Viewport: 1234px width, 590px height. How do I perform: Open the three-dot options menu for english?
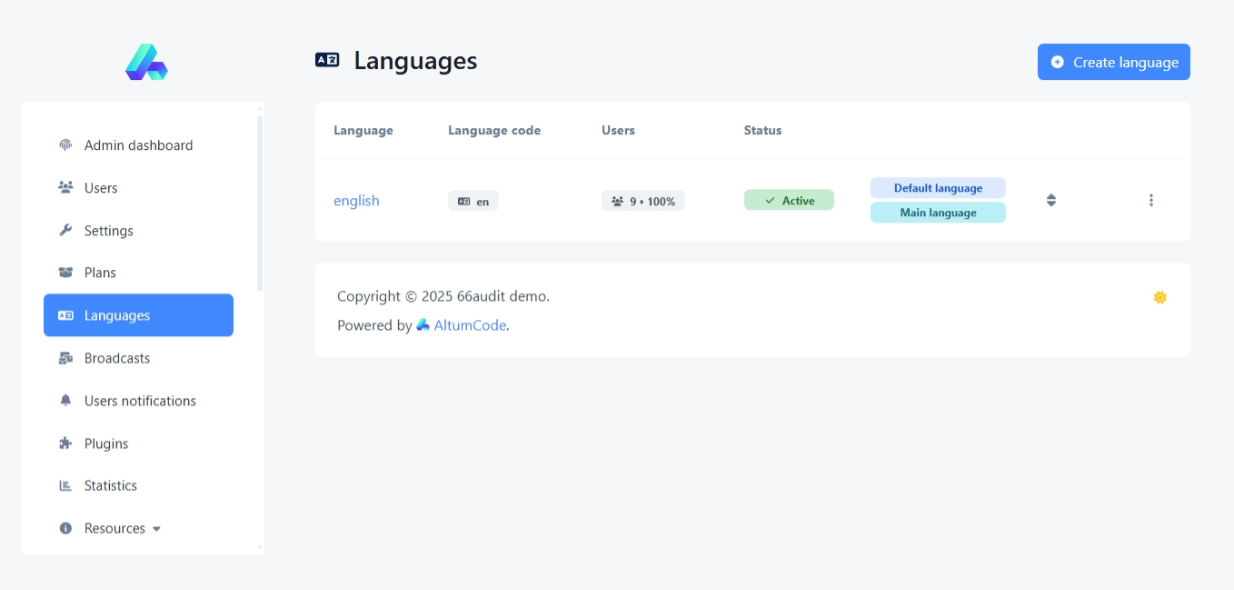(1150, 200)
